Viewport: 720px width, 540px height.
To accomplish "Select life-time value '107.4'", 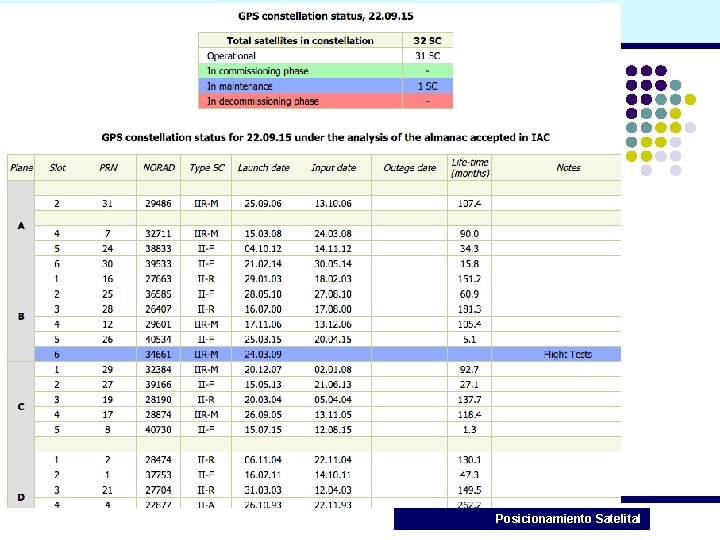I will pos(469,203).
